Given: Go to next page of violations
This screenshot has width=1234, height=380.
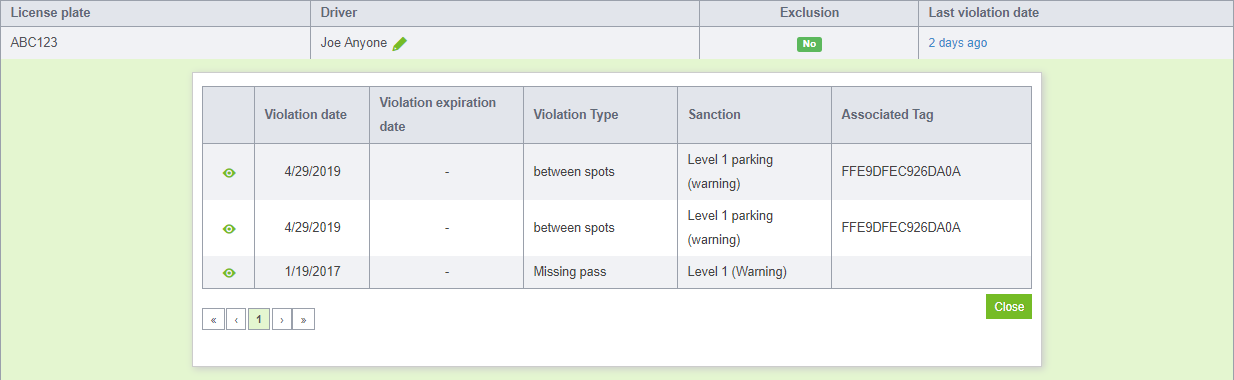Looking at the screenshot, I should pos(281,320).
